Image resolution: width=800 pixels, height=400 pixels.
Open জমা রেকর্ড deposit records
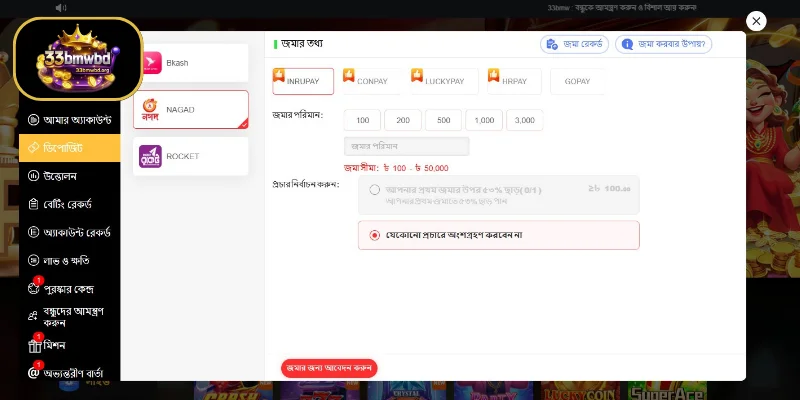[x=574, y=44]
